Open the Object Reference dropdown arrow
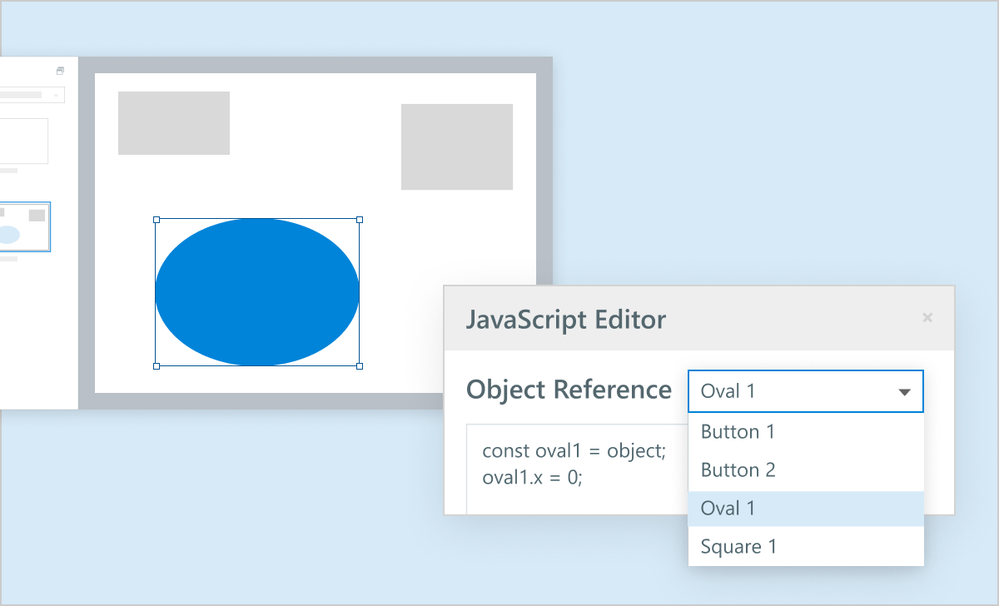 pos(904,392)
